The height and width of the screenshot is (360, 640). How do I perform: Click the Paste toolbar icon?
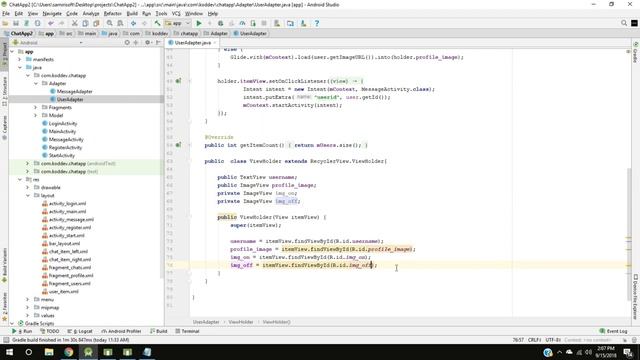tap(96, 23)
